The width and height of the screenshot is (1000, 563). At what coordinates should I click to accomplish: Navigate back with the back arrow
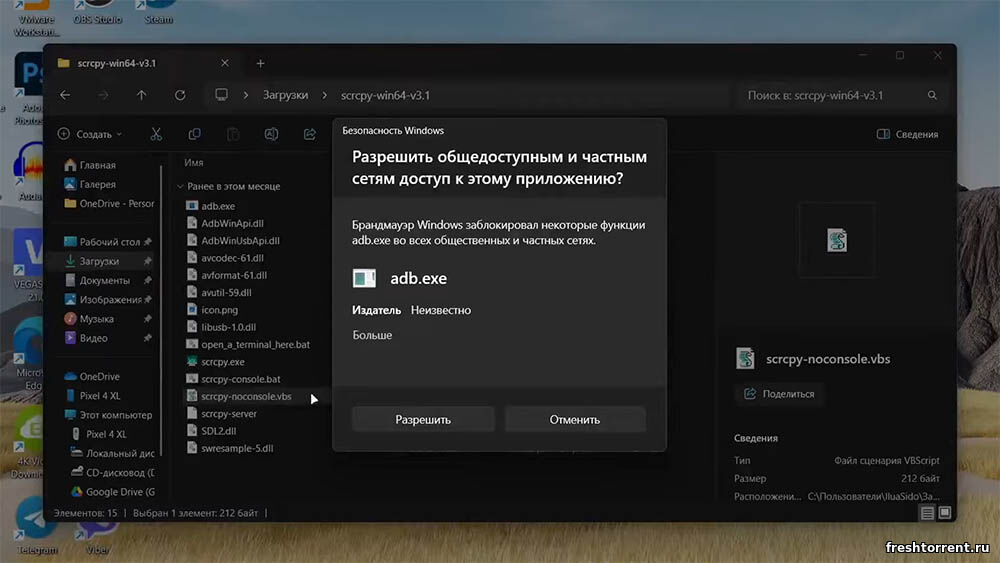[x=65, y=95]
